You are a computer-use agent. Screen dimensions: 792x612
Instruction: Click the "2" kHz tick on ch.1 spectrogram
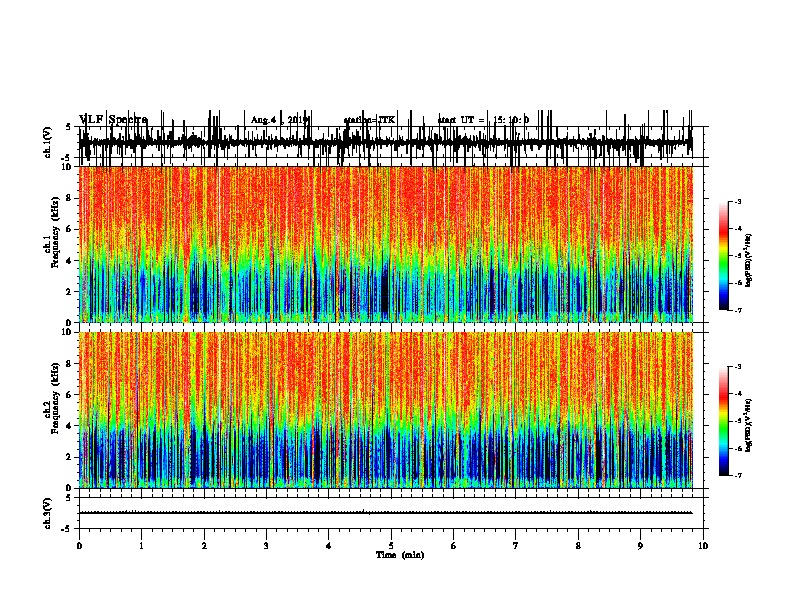coord(70,291)
